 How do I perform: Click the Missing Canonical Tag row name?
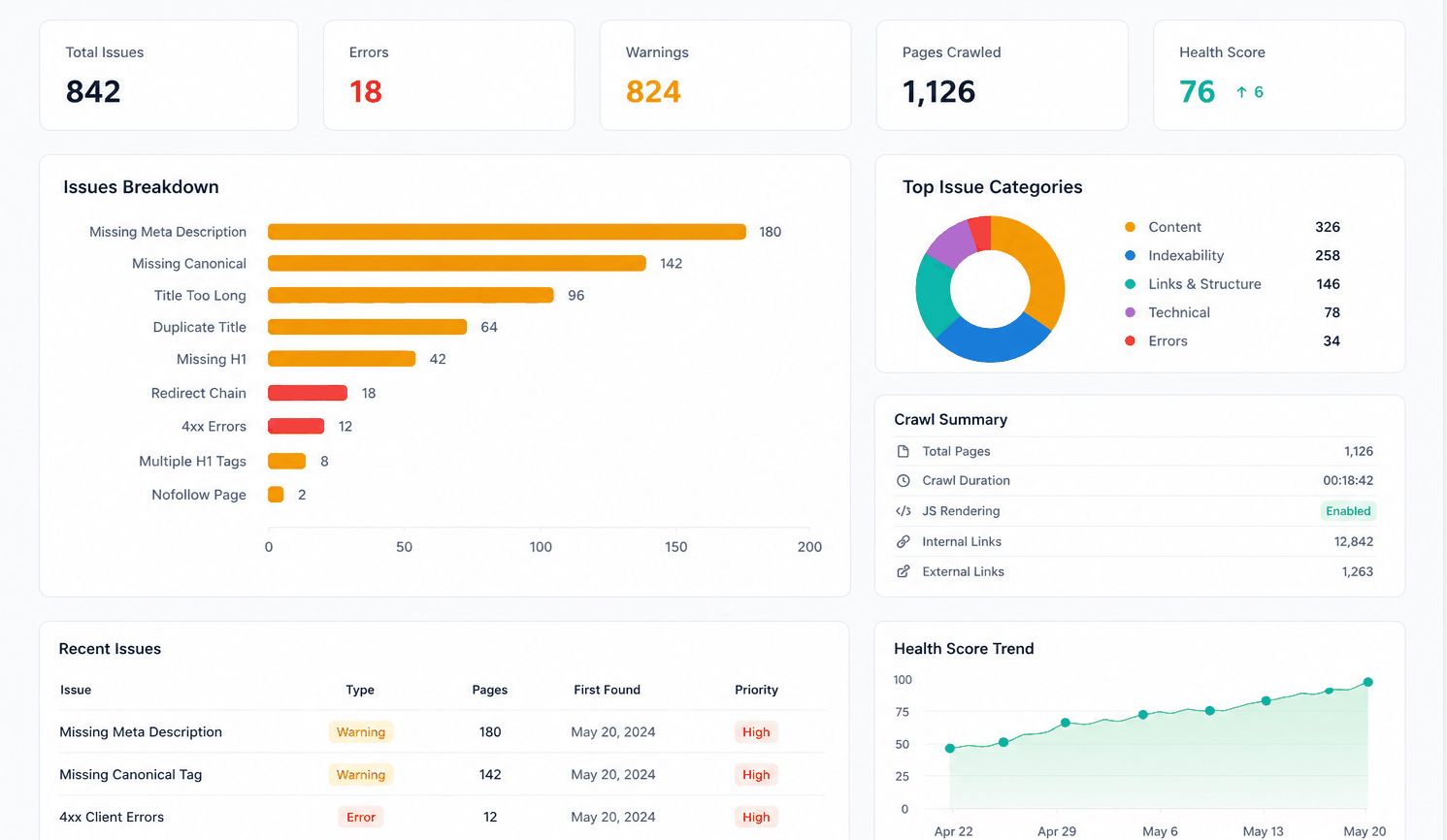131,775
